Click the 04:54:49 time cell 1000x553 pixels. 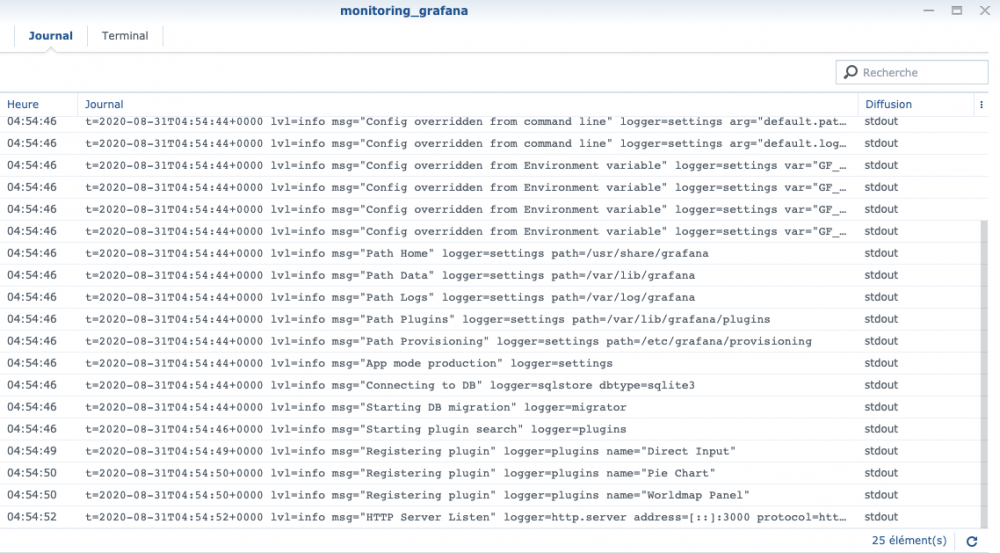coord(32,451)
